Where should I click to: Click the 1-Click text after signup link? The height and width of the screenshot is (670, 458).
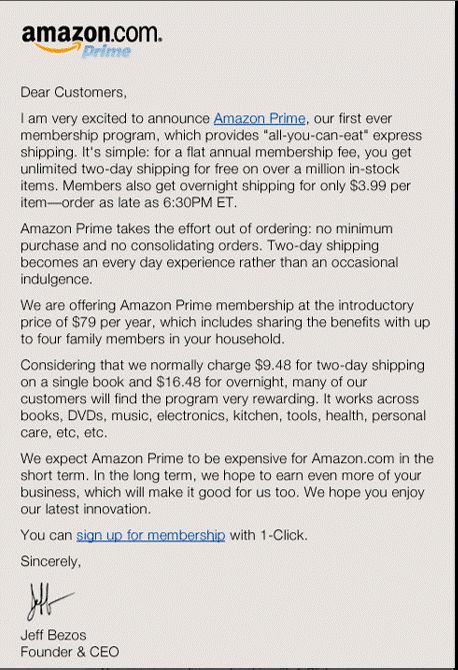pos(284,535)
